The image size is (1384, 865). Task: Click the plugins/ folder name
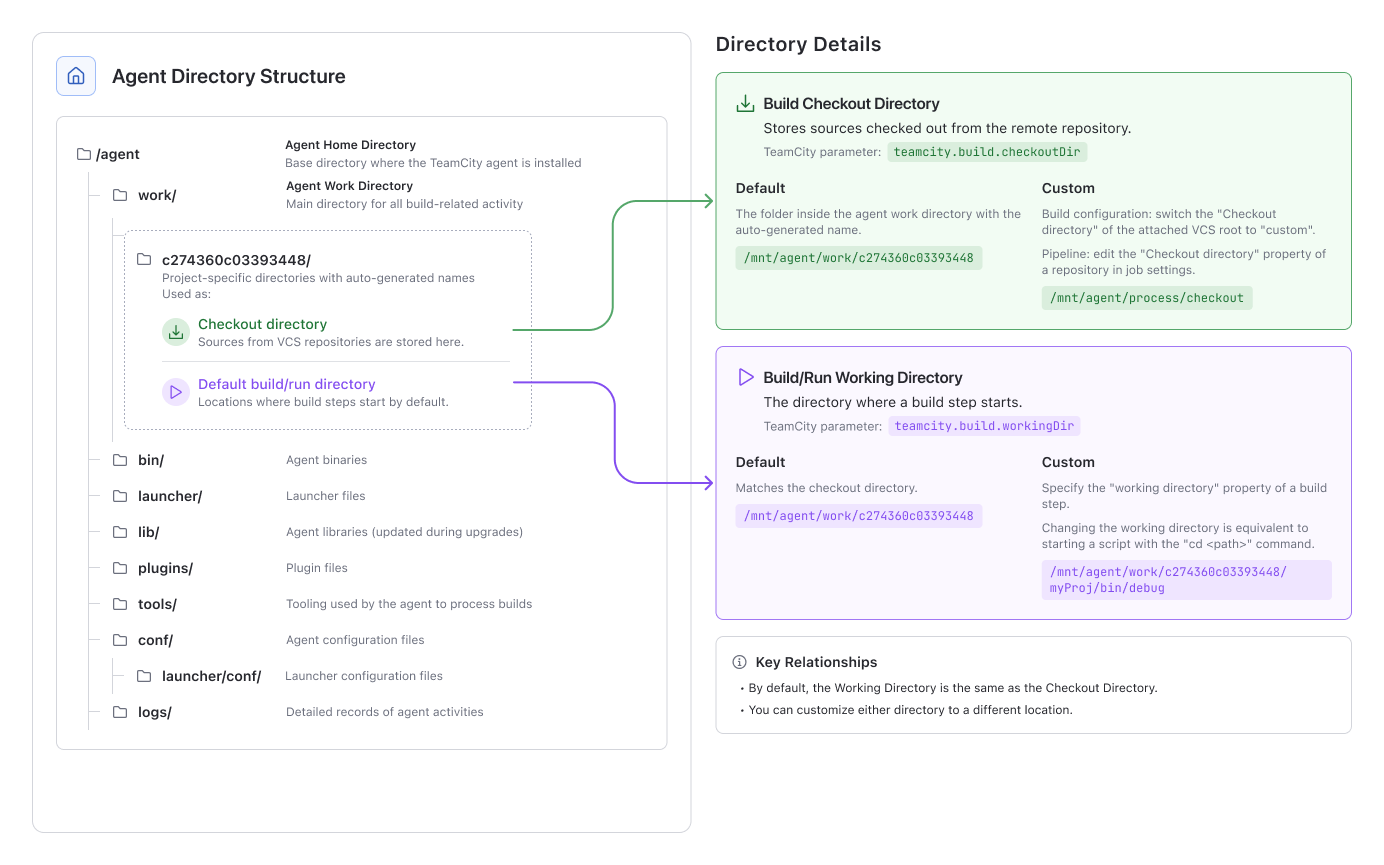[165, 568]
